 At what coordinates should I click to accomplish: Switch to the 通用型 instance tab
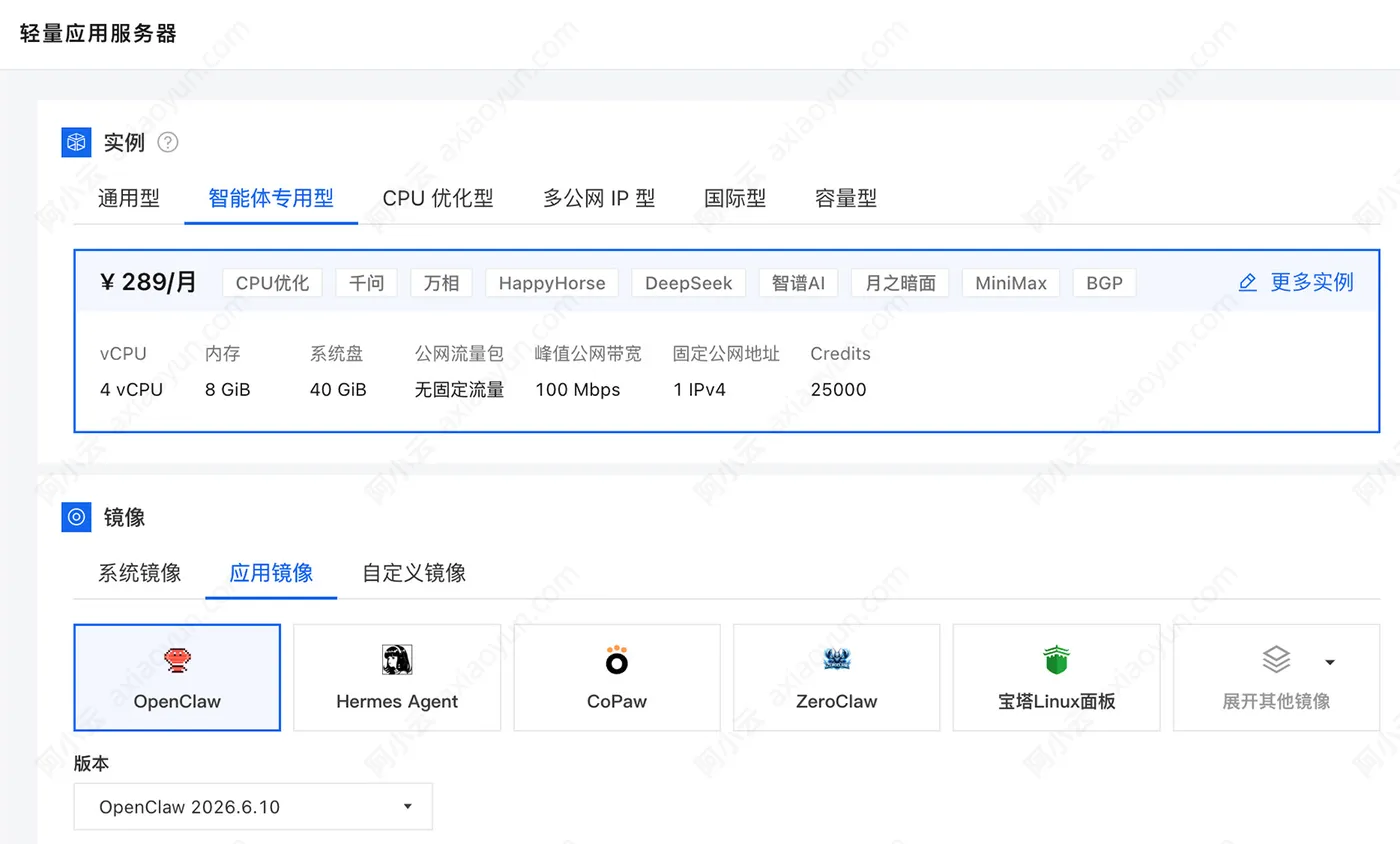pyautogui.click(x=129, y=198)
